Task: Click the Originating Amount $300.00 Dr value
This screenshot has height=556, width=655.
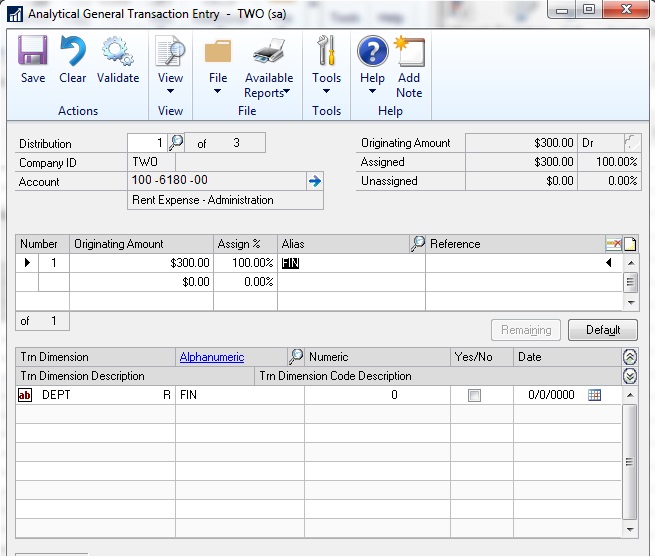Action: pyautogui.click(x=521, y=143)
